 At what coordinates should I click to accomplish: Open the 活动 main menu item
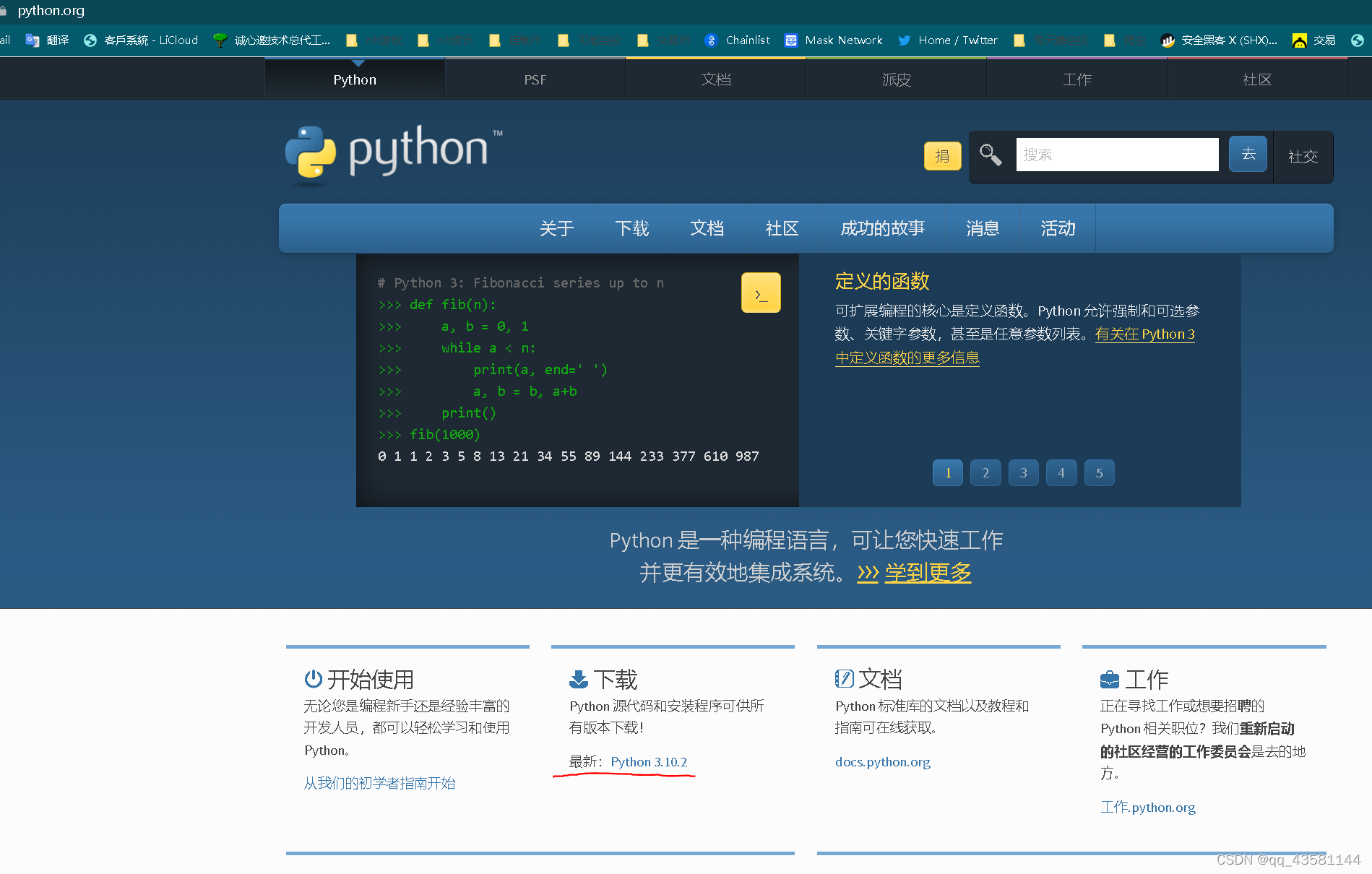(x=1058, y=228)
